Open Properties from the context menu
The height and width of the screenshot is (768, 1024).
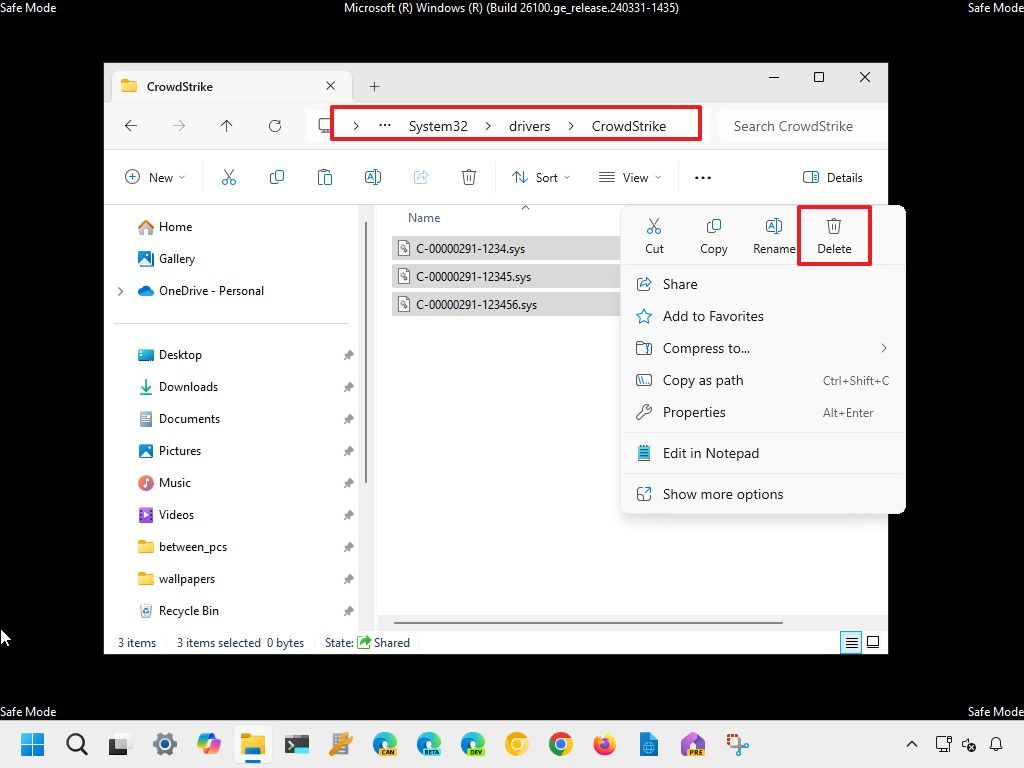tap(694, 412)
